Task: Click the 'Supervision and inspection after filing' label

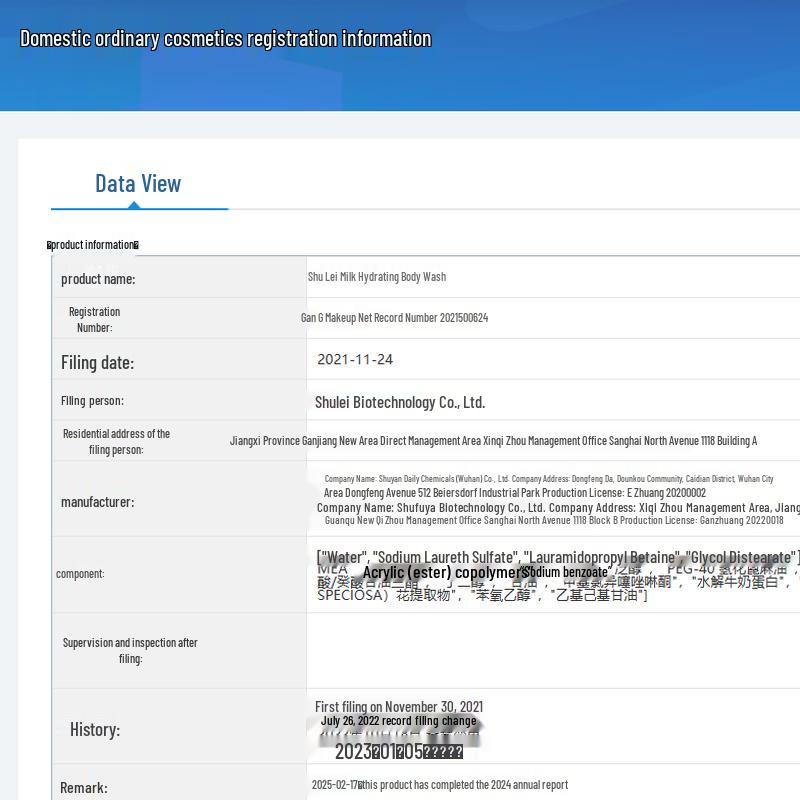Action: point(130,650)
